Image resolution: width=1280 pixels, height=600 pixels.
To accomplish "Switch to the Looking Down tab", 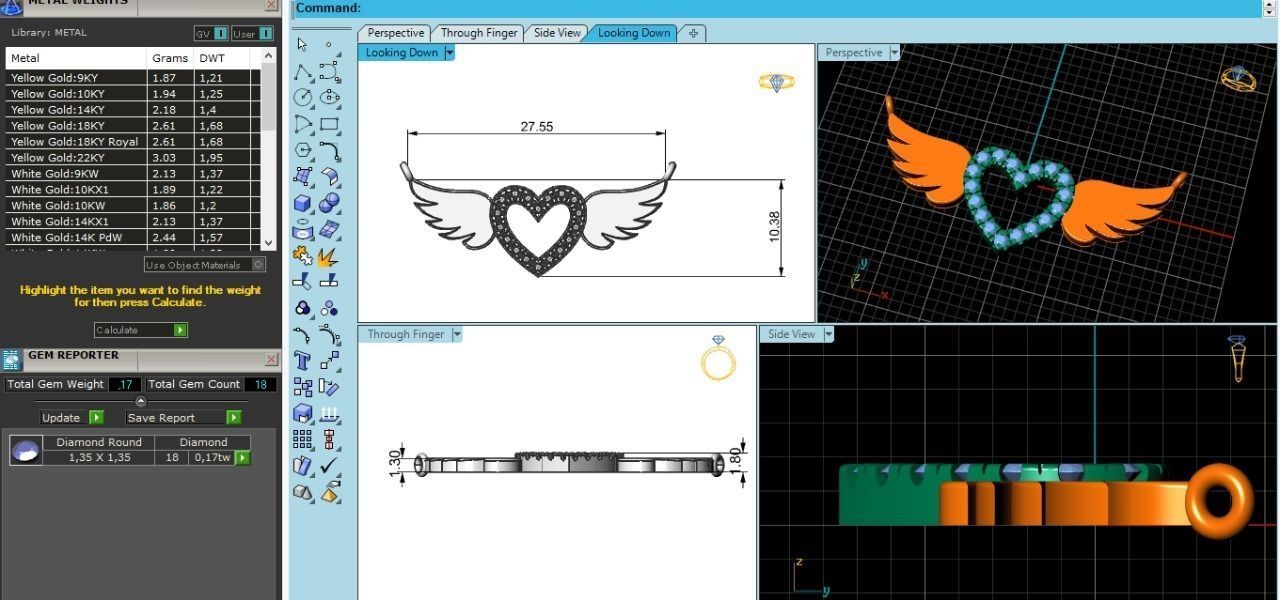I will point(633,33).
